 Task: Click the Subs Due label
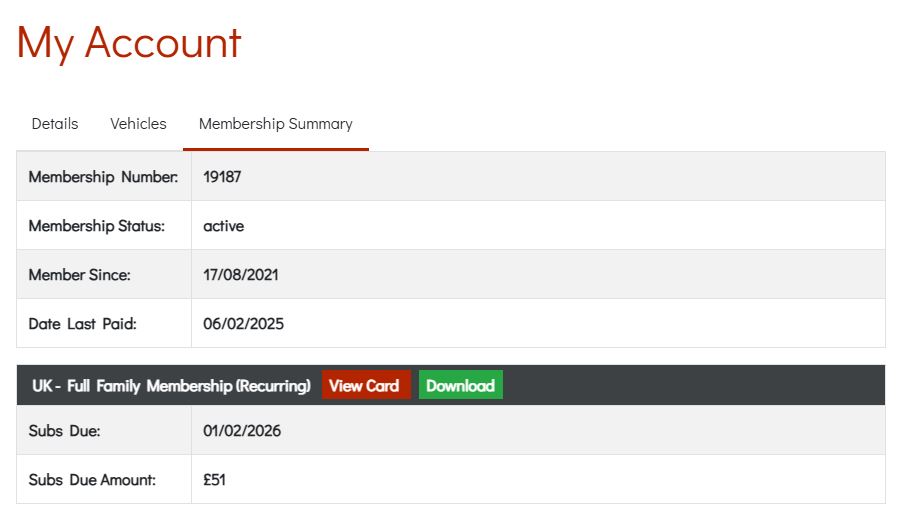[65, 431]
